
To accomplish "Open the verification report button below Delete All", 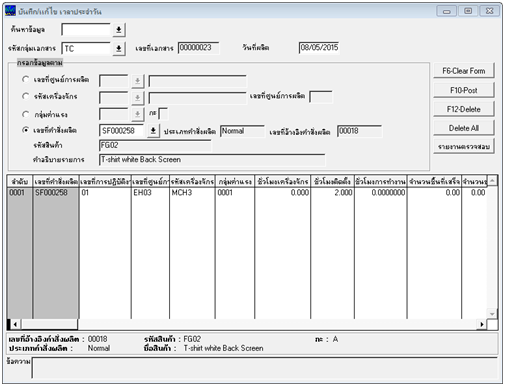I will [x=464, y=147].
